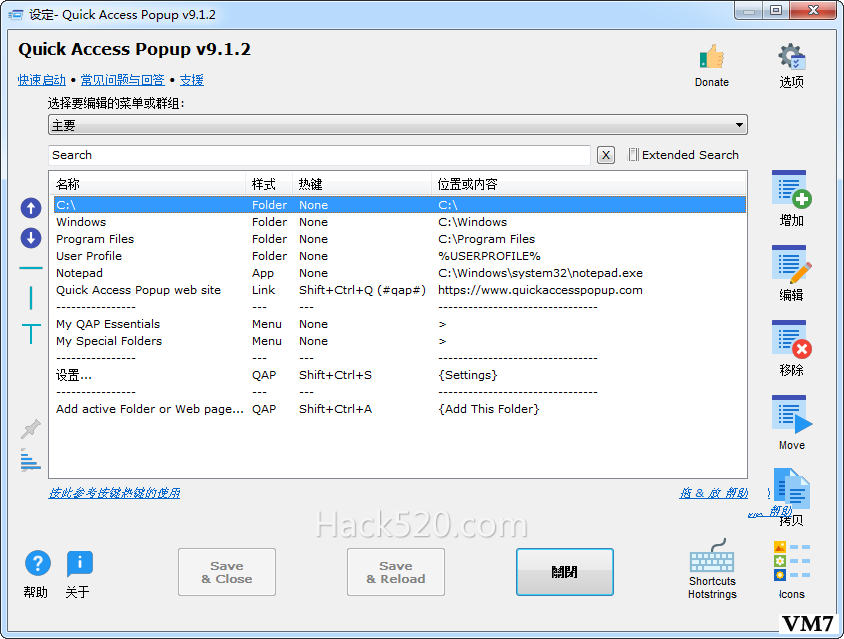Click the Donate thumbs-up icon
This screenshot has height=639, width=844.
tap(712, 57)
